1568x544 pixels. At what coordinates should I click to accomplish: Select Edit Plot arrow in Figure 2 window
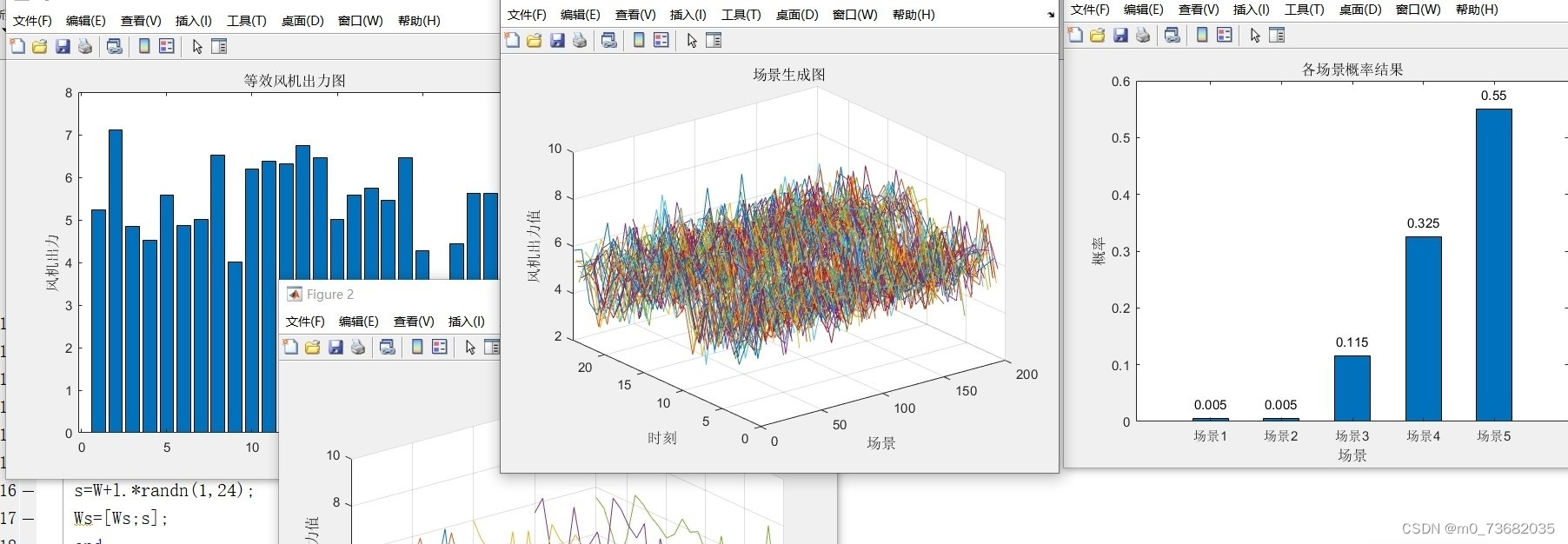pos(470,347)
